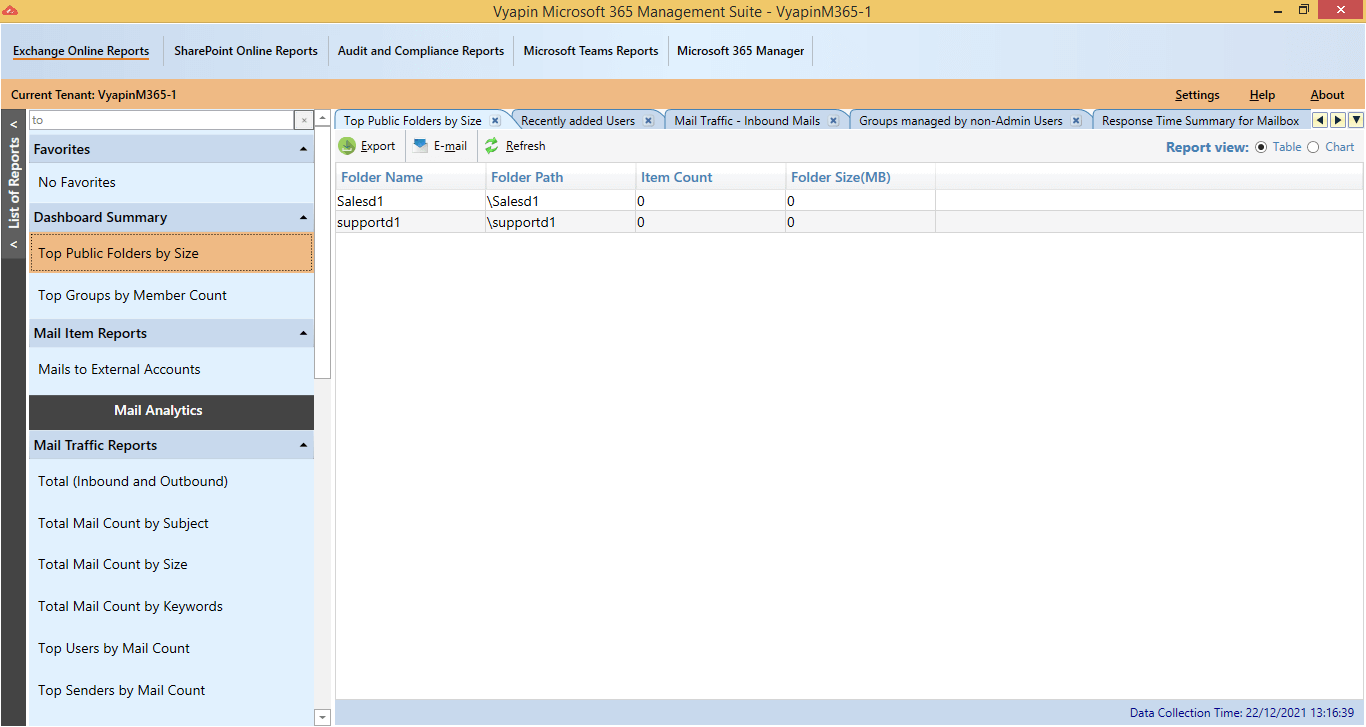The image size is (1366, 727).
Task: Click the sidebar scrollbar thumb
Action: [x=322, y=253]
